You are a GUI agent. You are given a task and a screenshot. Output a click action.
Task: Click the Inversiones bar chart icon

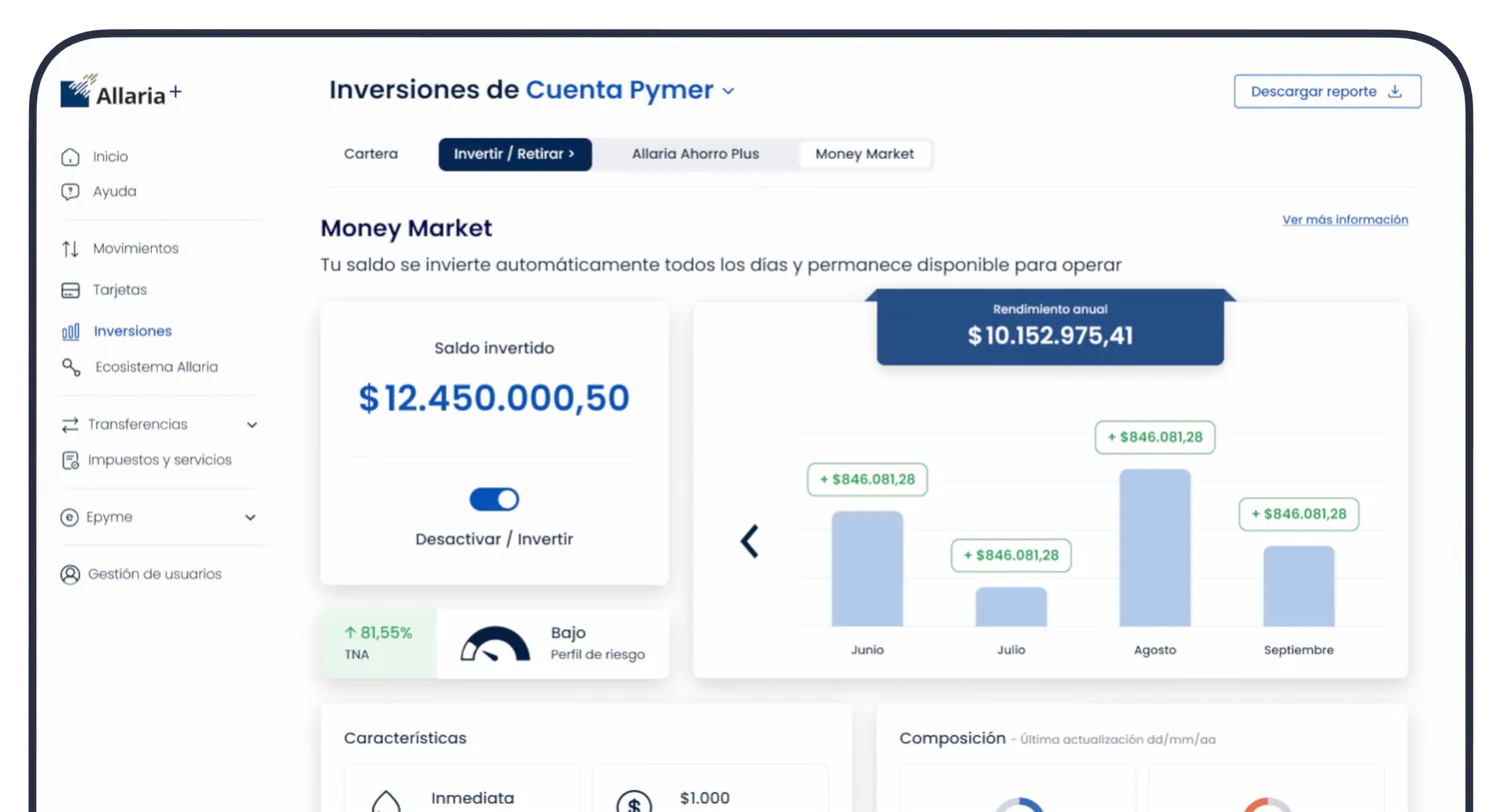coord(70,332)
